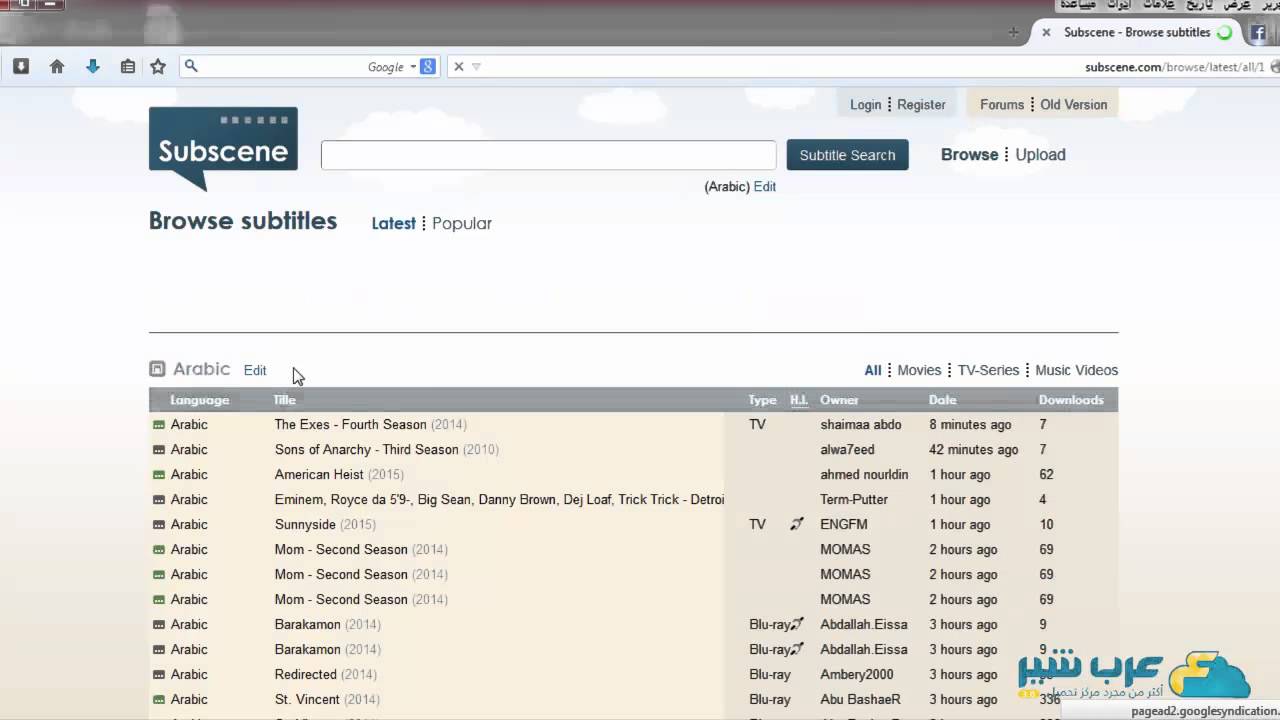
Task: View owner shaimaa abdo's profile
Action: [x=861, y=425]
